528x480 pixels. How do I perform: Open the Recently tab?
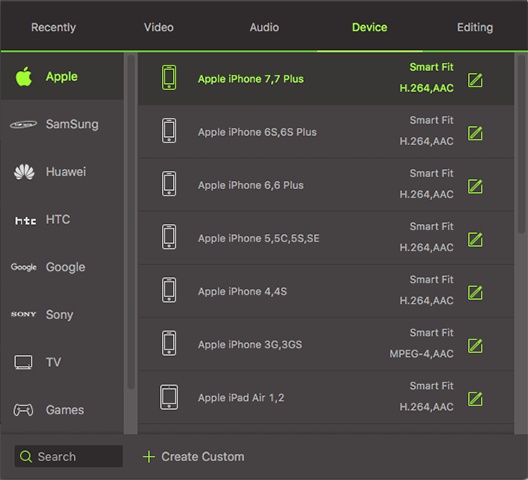pyautogui.click(x=54, y=27)
